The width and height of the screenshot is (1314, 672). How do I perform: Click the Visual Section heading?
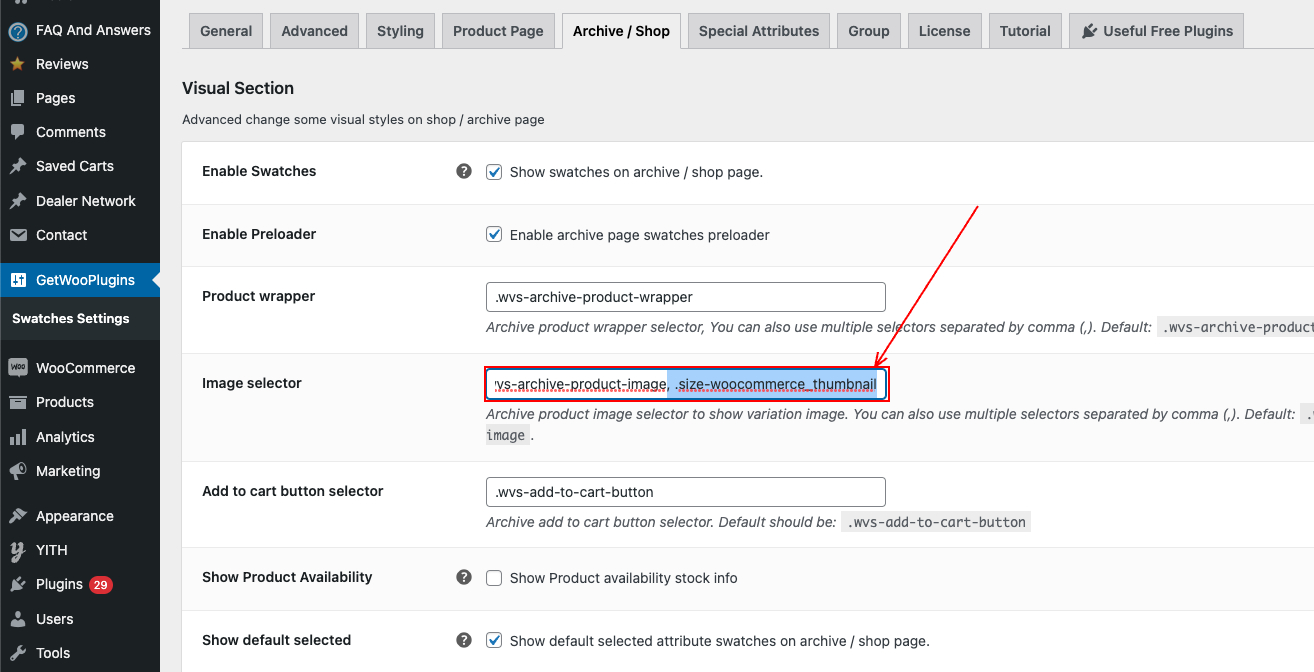click(238, 88)
